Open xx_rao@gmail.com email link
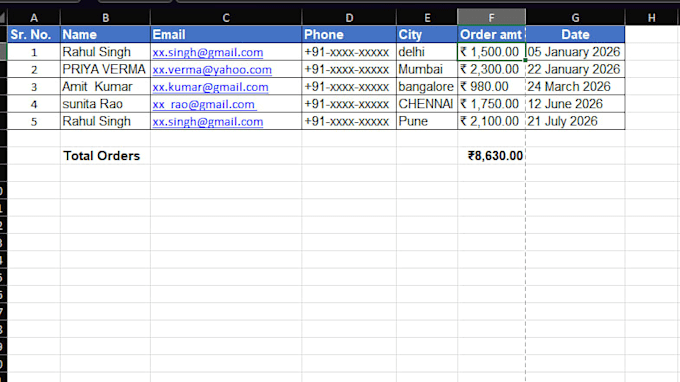 204,104
